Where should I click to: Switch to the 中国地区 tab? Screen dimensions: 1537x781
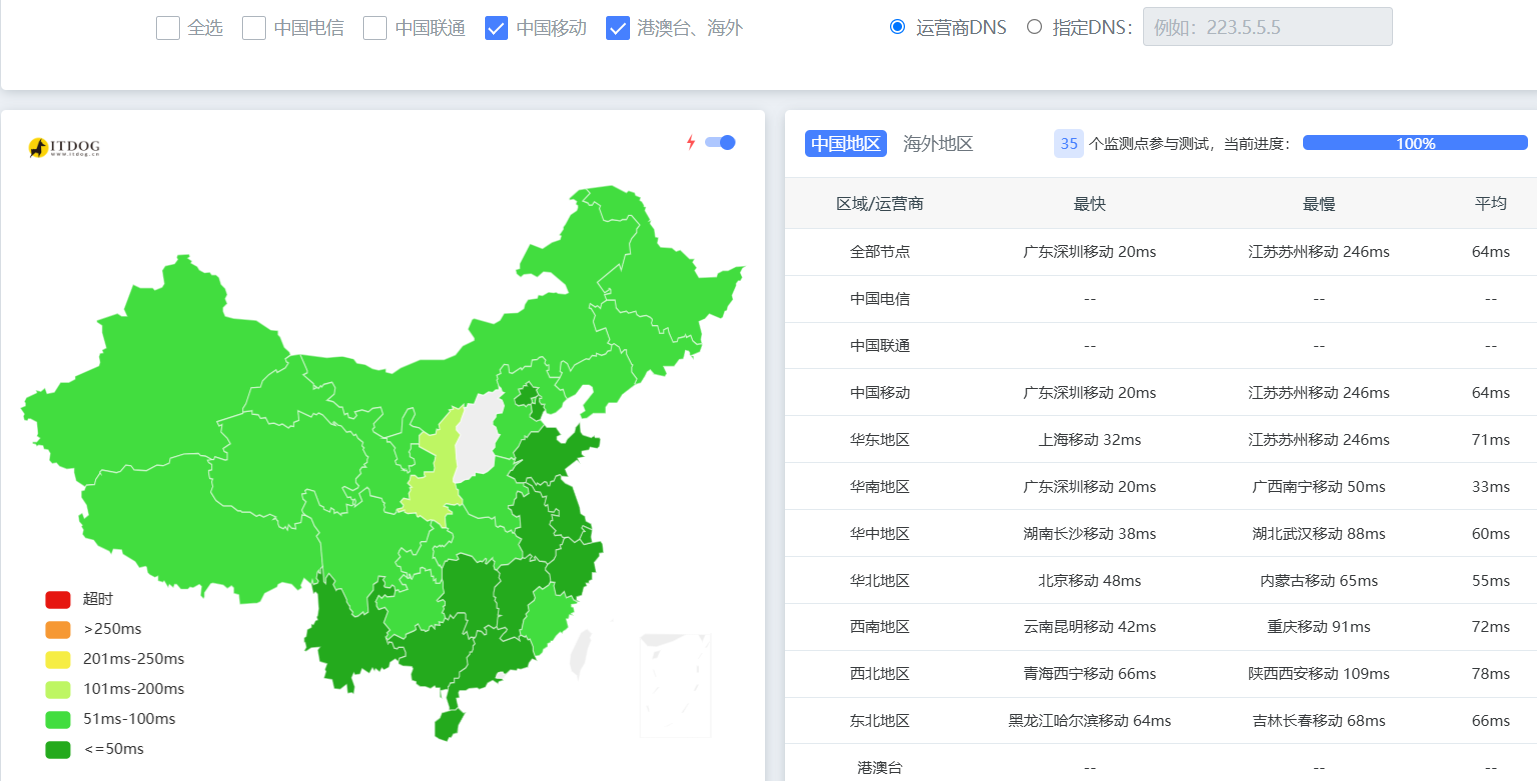coord(846,143)
